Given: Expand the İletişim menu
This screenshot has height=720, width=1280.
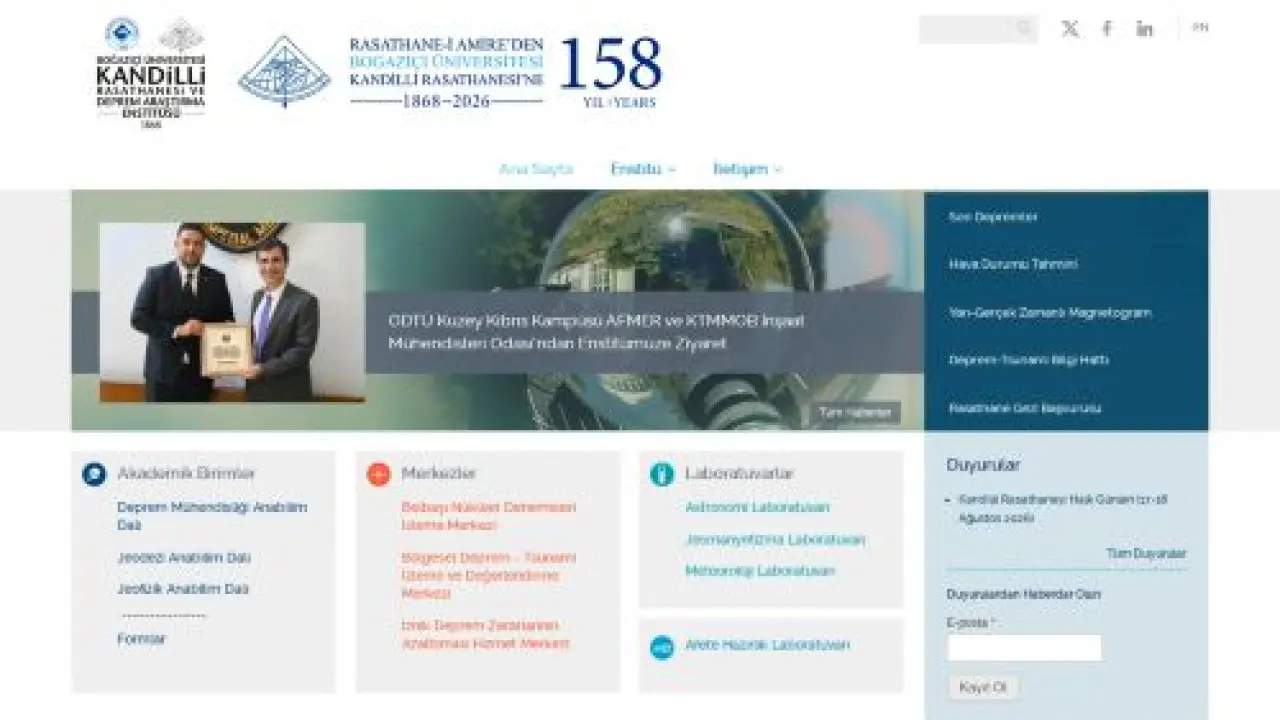Looking at the screenshot, I should (x=747, y=169).
